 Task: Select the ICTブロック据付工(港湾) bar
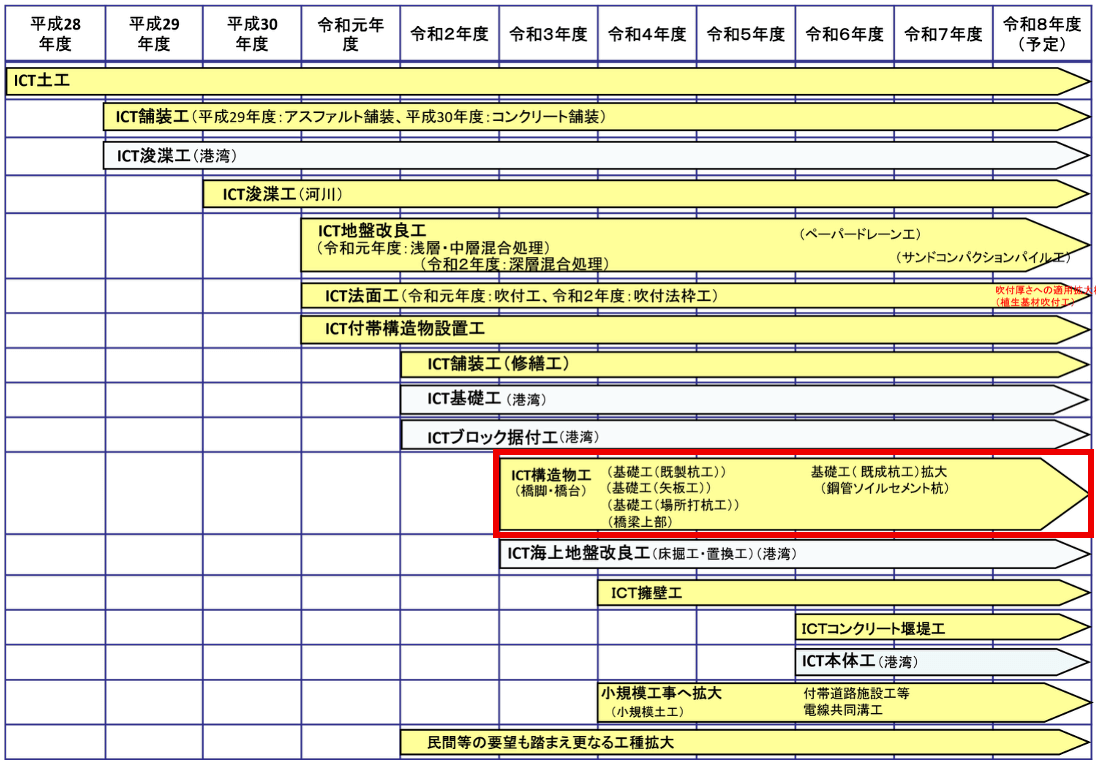tap(512, 437)
